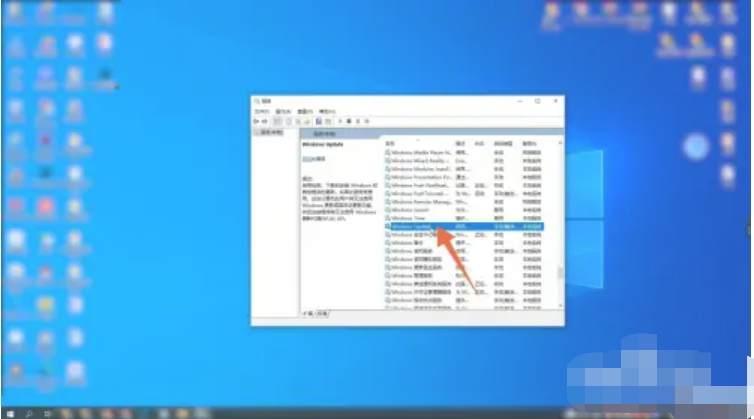Image resolution: width=754 pixels, height=419 pixels.
Task: Switch to the Standard tab at bottom
Action: pyautogui.click(x=325, y=313)
